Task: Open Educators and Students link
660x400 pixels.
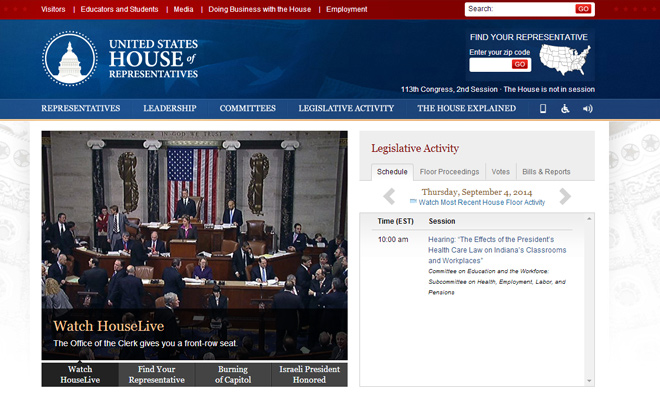Action: tap(120, 9)
